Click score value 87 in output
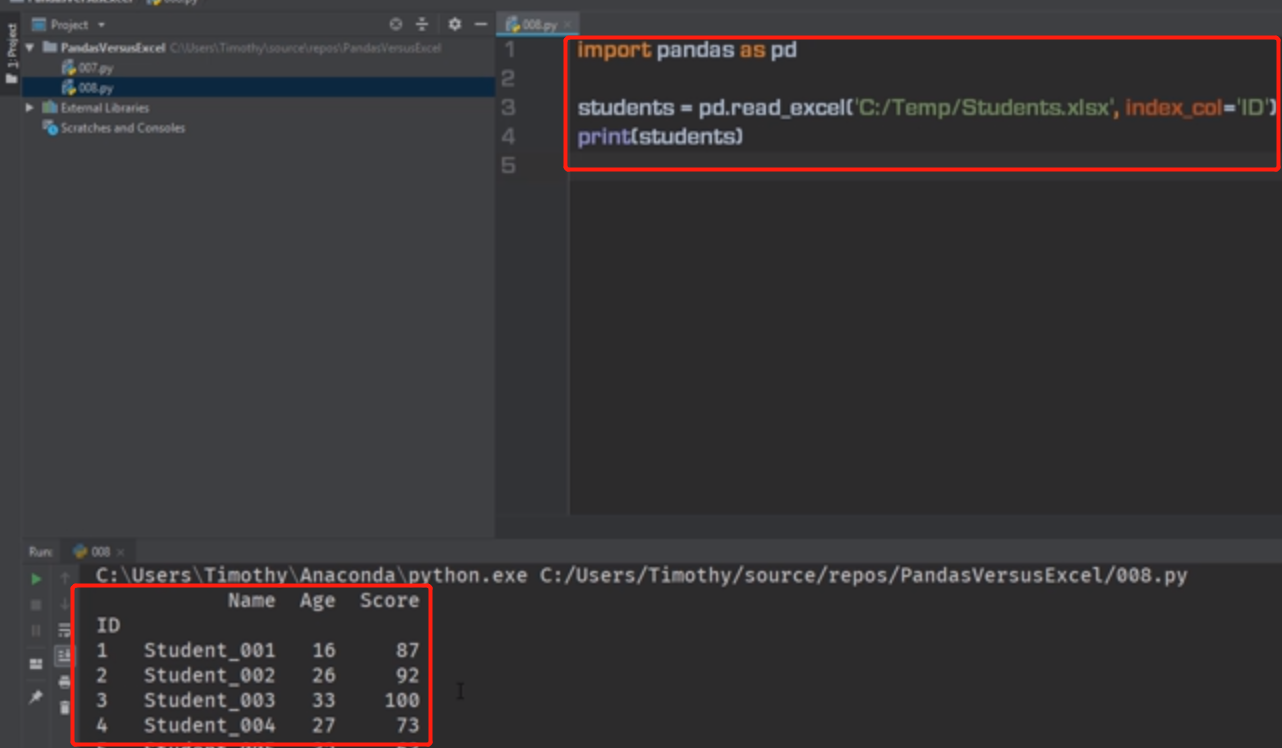The width and height of the screenshot is (1282, 748). coord(408,650)
